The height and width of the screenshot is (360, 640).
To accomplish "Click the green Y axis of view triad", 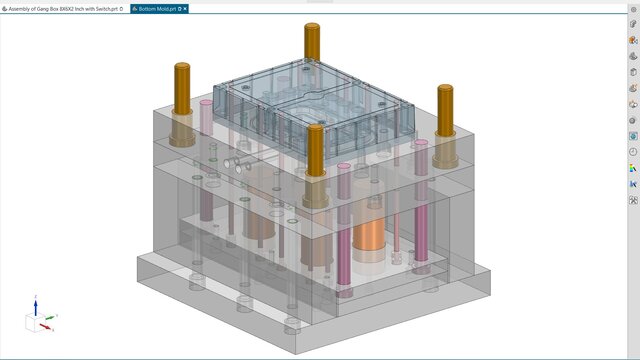I will click(50, 317).
